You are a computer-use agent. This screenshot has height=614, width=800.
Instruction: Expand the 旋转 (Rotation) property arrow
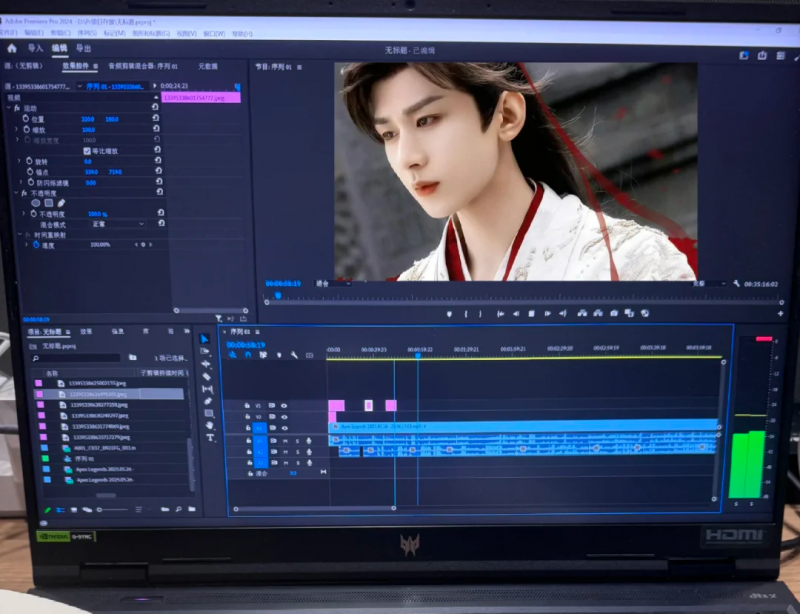[x=19, y=161]
